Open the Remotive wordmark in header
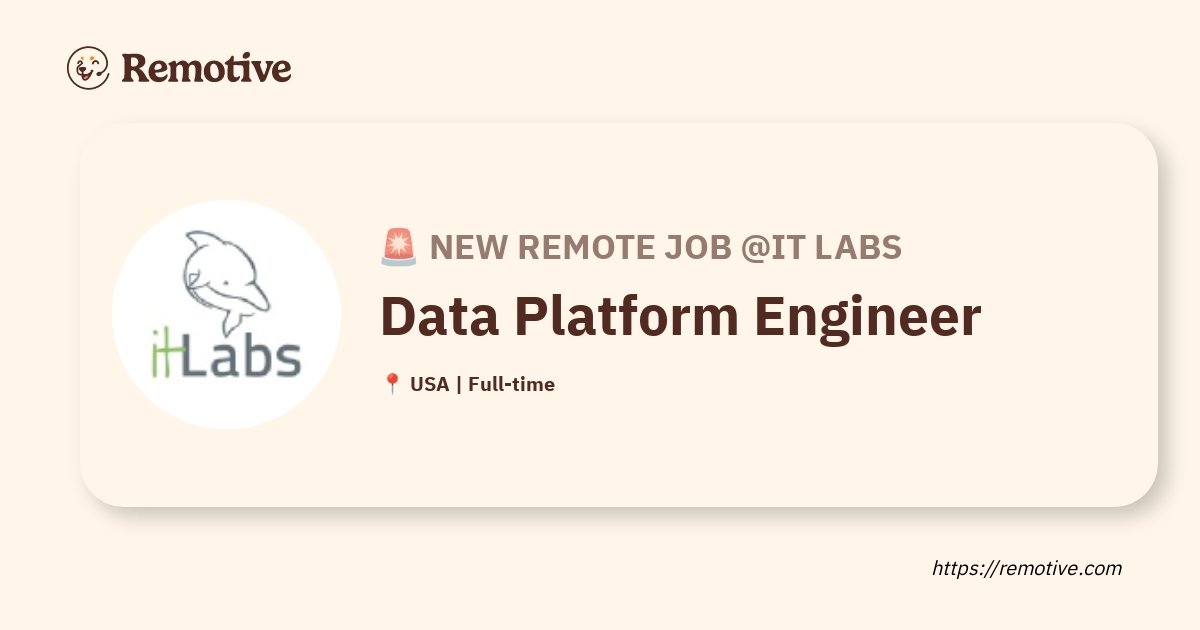 click(x=206, y=68)
